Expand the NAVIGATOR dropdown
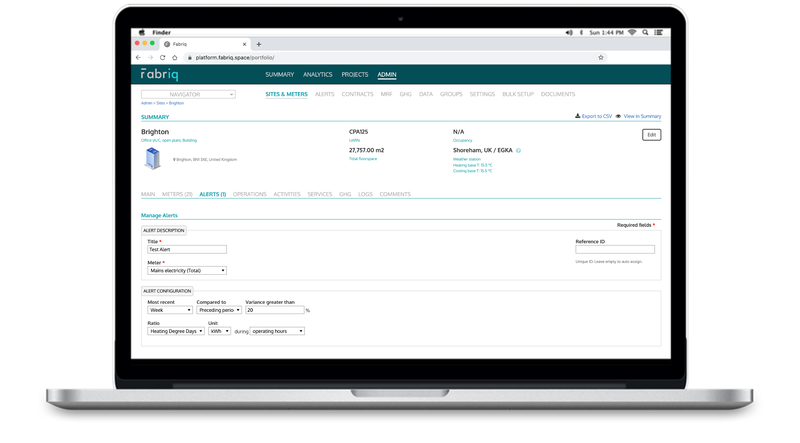 pos(188,94)
